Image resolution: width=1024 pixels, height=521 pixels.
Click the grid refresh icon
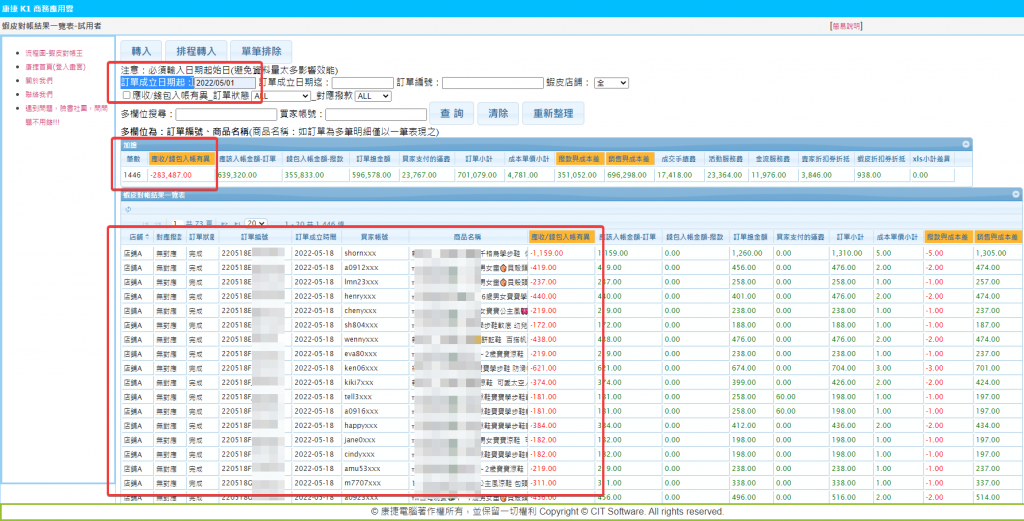pos(126,210)
